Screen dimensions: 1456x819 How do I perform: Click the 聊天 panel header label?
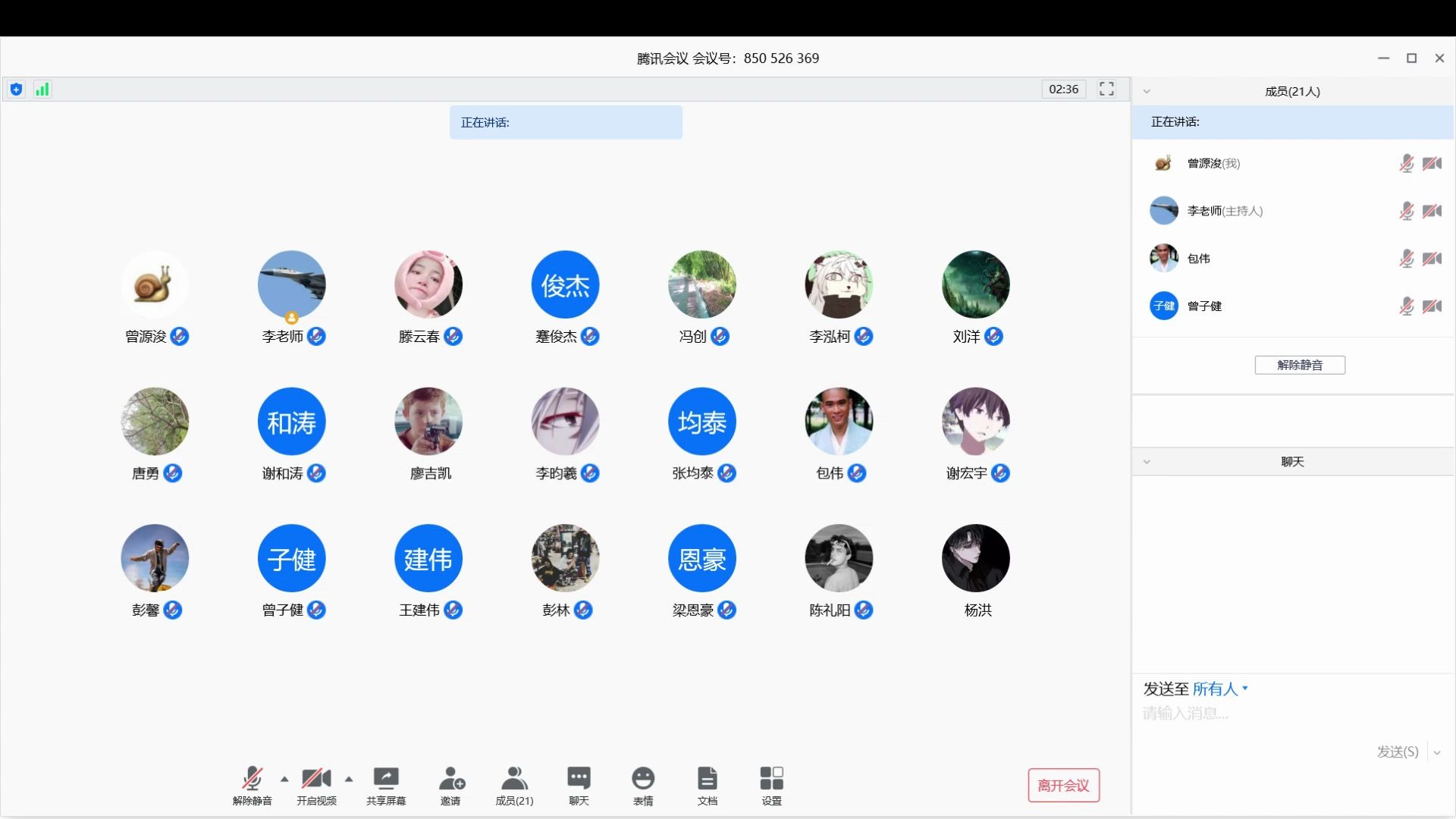point(1293,462)
